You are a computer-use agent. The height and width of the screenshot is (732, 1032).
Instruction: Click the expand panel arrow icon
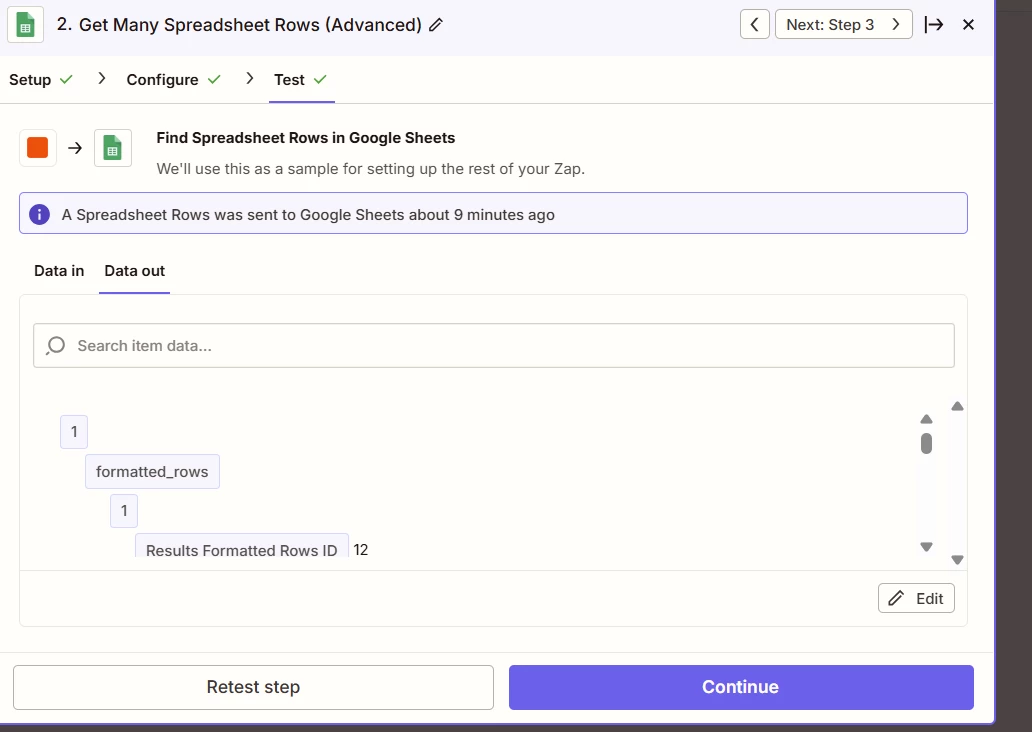tap(933, 24)
